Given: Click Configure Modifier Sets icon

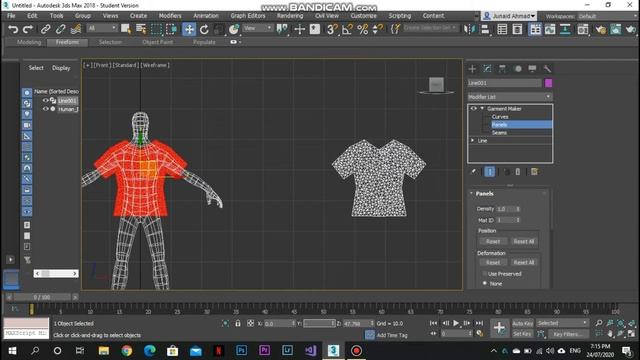Looking at the screenshot, I should [534, 172].
